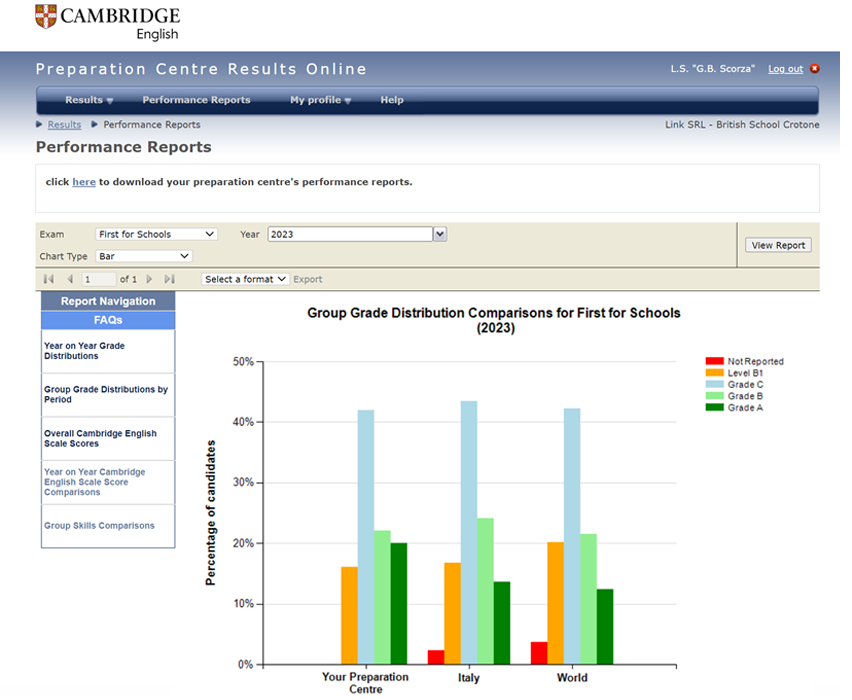Image resolution: width=852 pixels, height=700 pixels.
Task: Click the Performance Reports page heading
Action: tap(124, 147)
